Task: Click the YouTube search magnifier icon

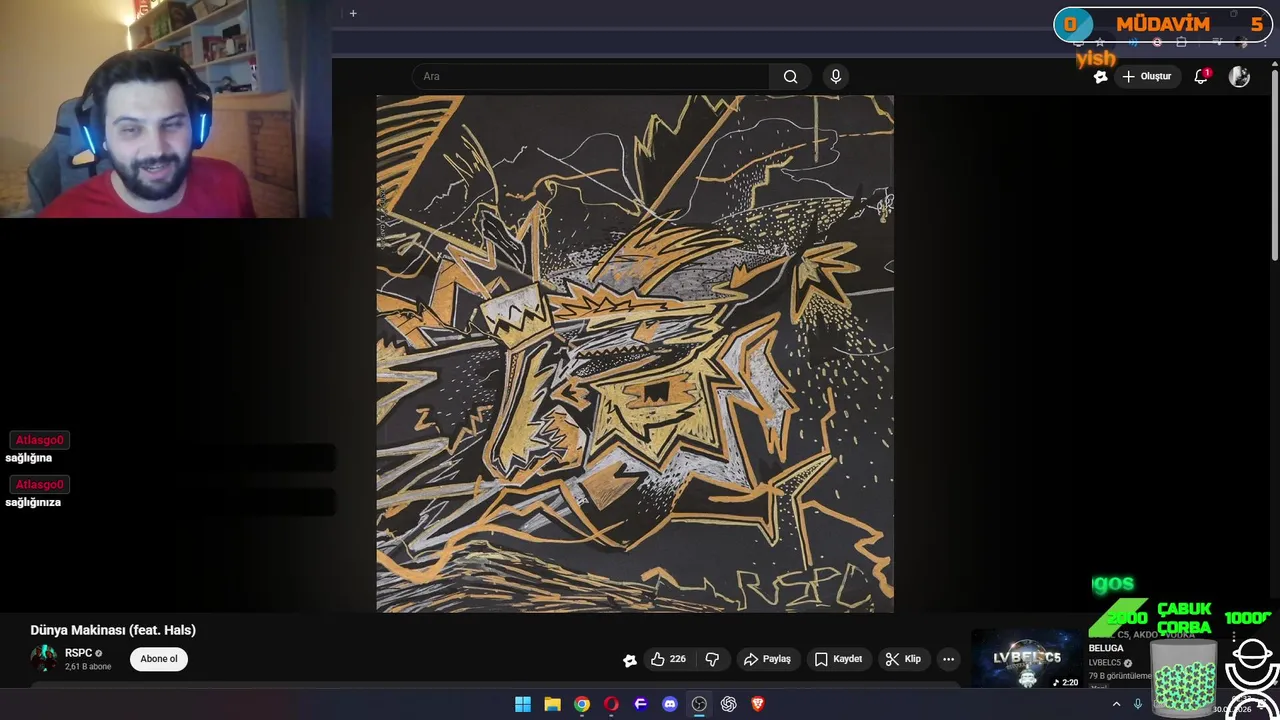Action: pos(790,77)
